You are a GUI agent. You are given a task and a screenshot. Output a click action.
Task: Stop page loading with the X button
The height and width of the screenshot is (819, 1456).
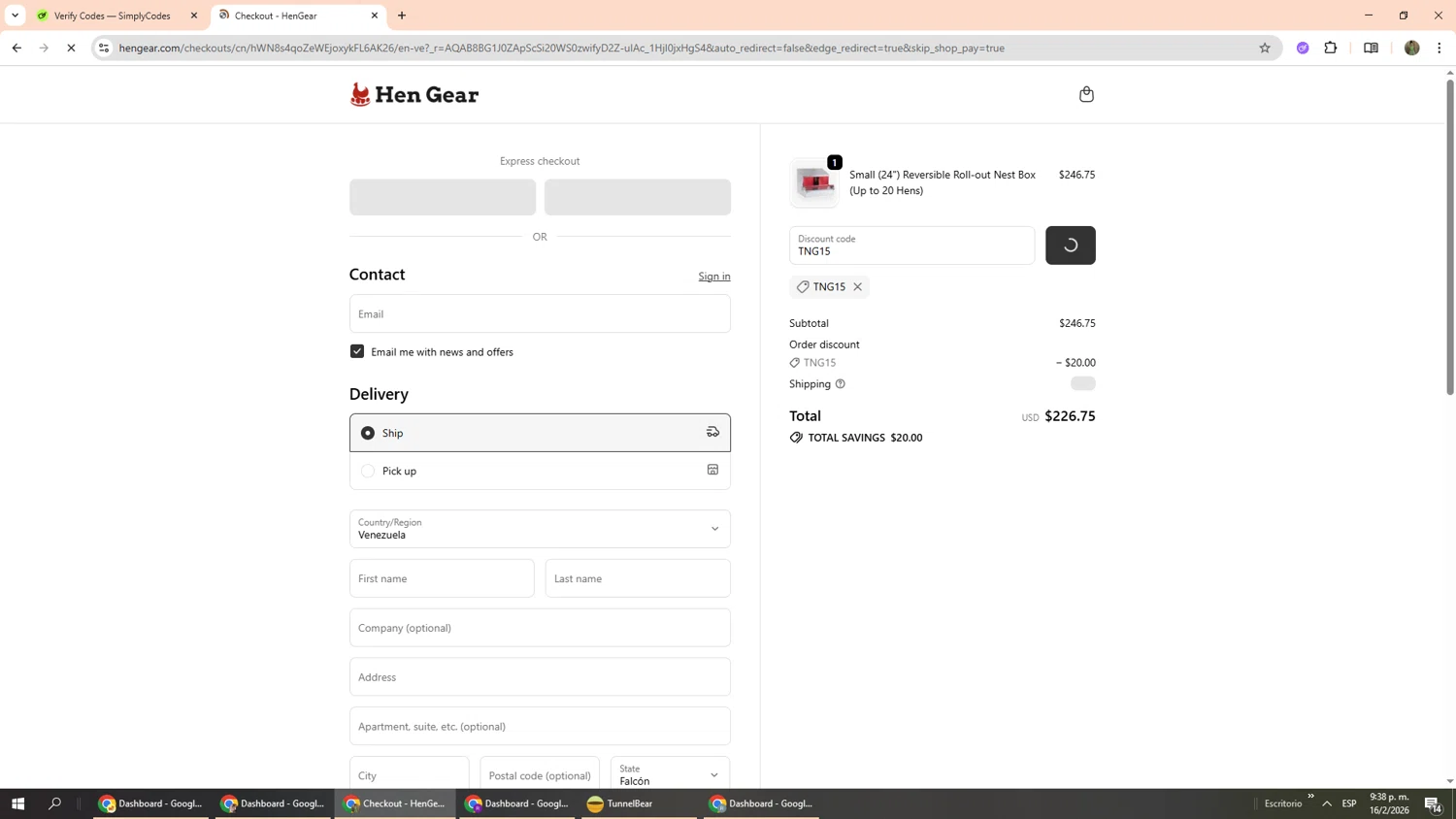tap(71, 48)
